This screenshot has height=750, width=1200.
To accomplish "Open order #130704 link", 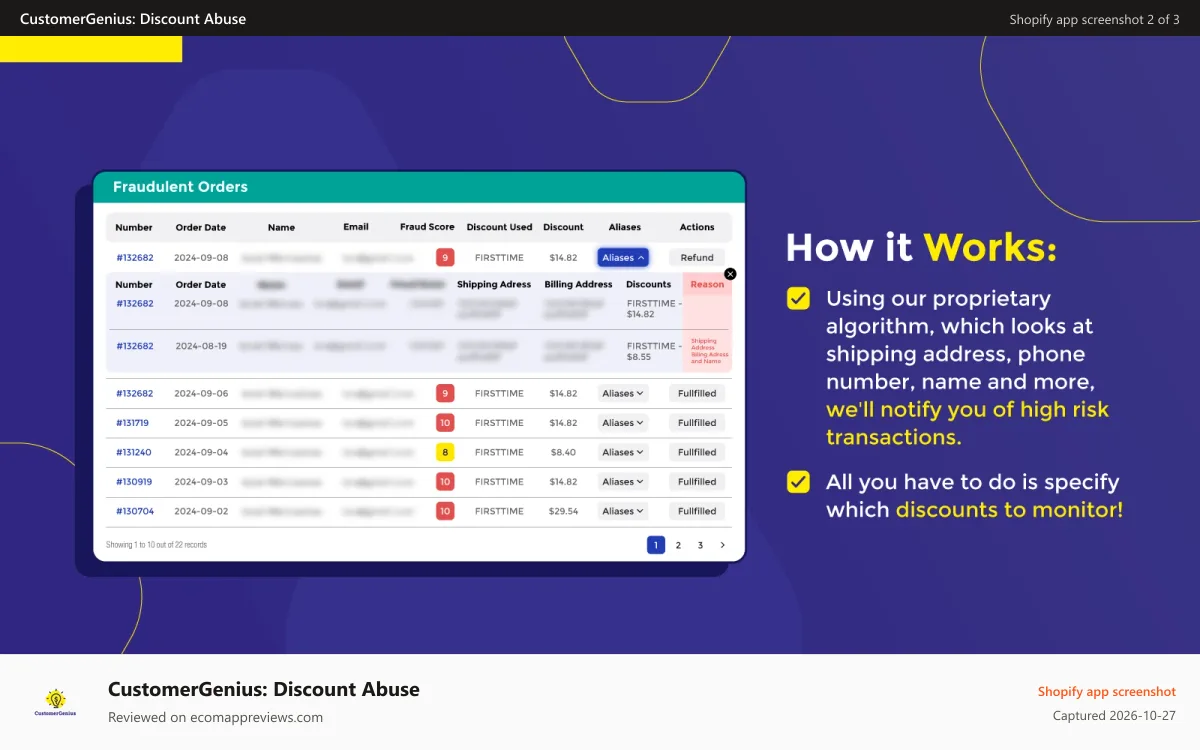I will (135, 511).
